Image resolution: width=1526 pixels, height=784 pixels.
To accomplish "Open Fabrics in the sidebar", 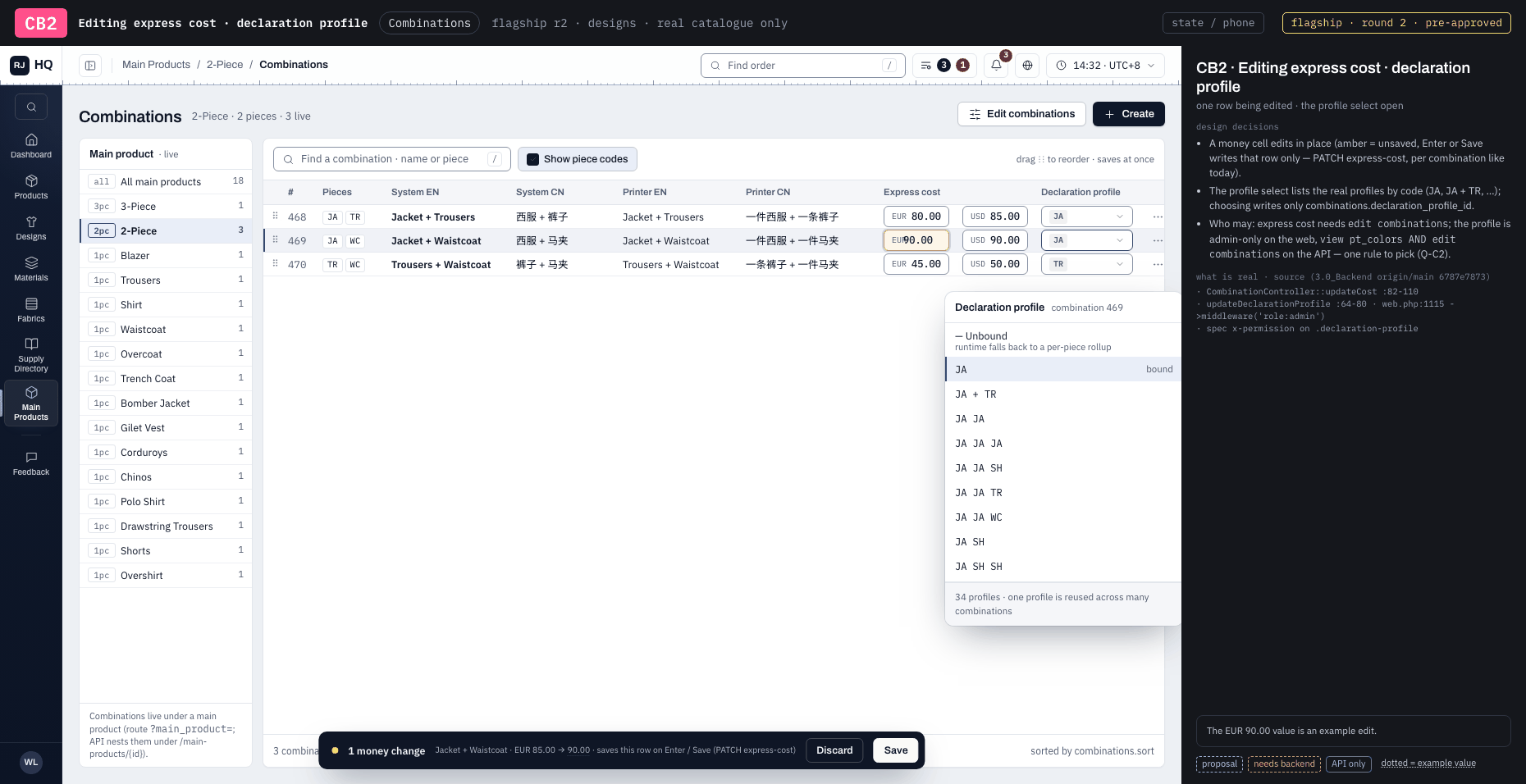I will 31,309.
